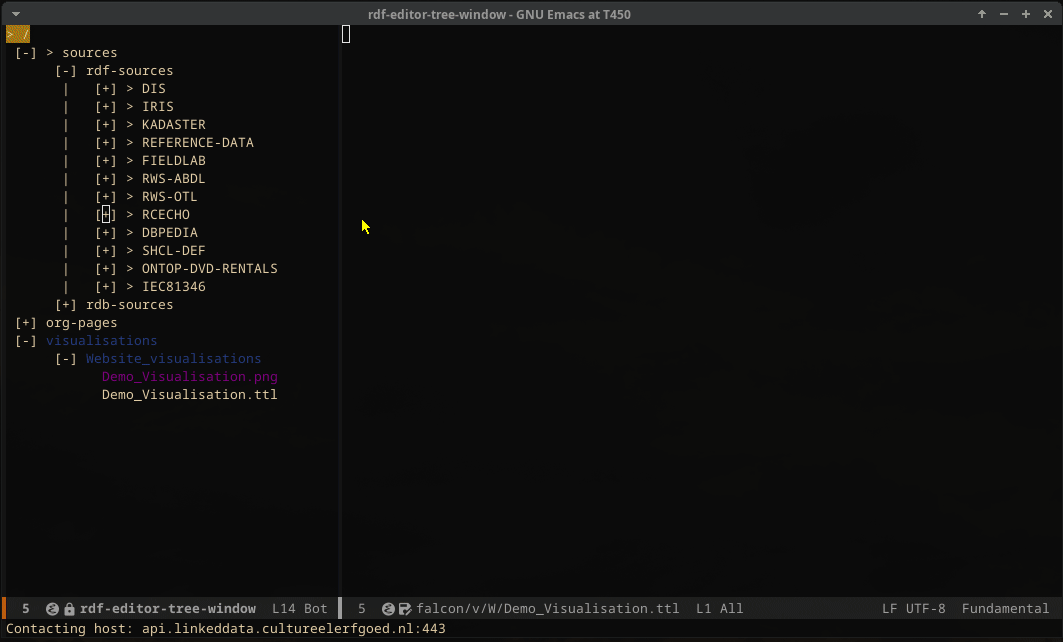Image resolution: width=1063 pixels, height=642 pixels.
Task: Expand the rdb-sources node
Action: click(x=66, y=305)
